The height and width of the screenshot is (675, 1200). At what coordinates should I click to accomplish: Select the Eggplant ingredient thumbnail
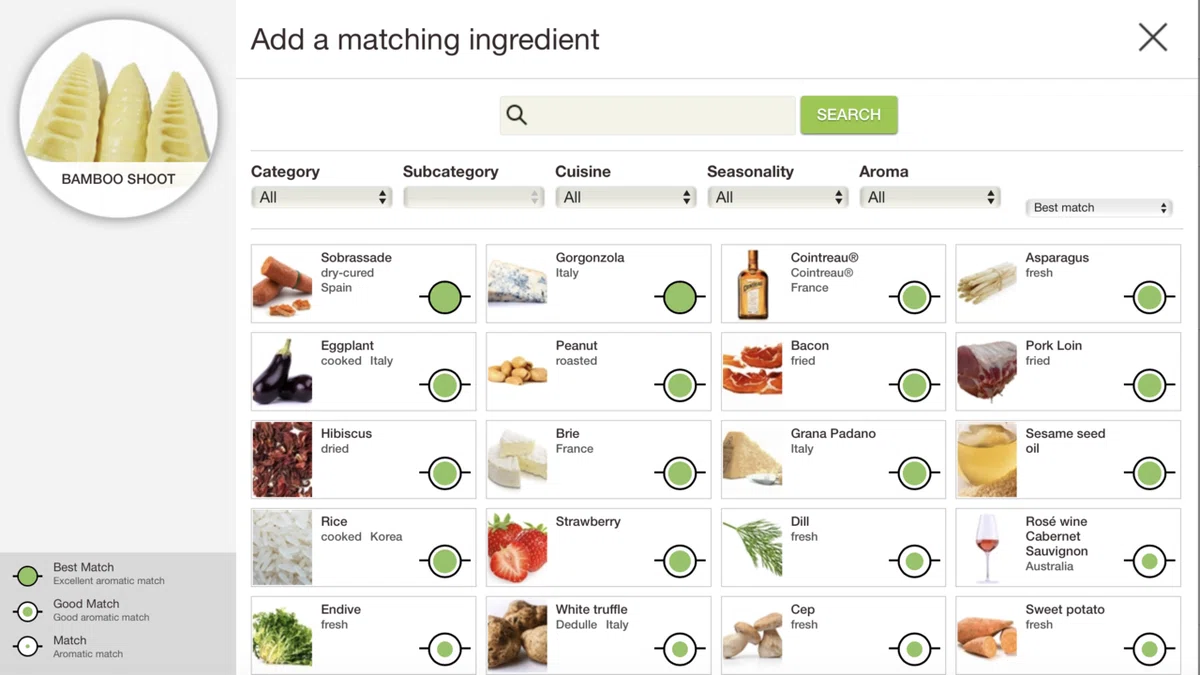pyautogui.click(x=282, y=371)
